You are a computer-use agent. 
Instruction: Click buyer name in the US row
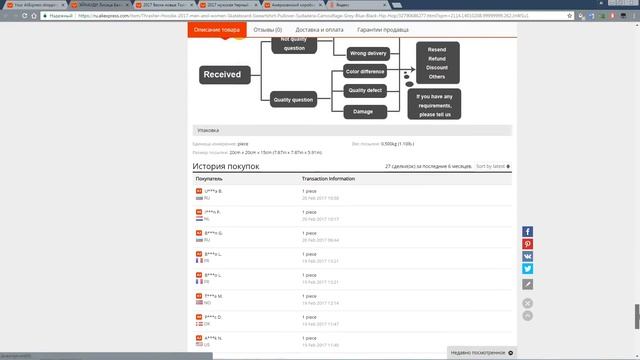tap(213, 338)
